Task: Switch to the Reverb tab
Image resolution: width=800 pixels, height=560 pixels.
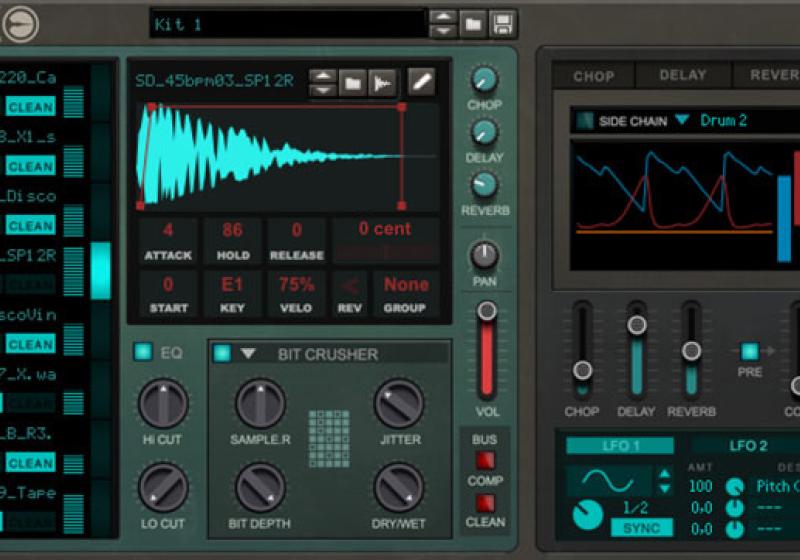Action: [767, 75]
